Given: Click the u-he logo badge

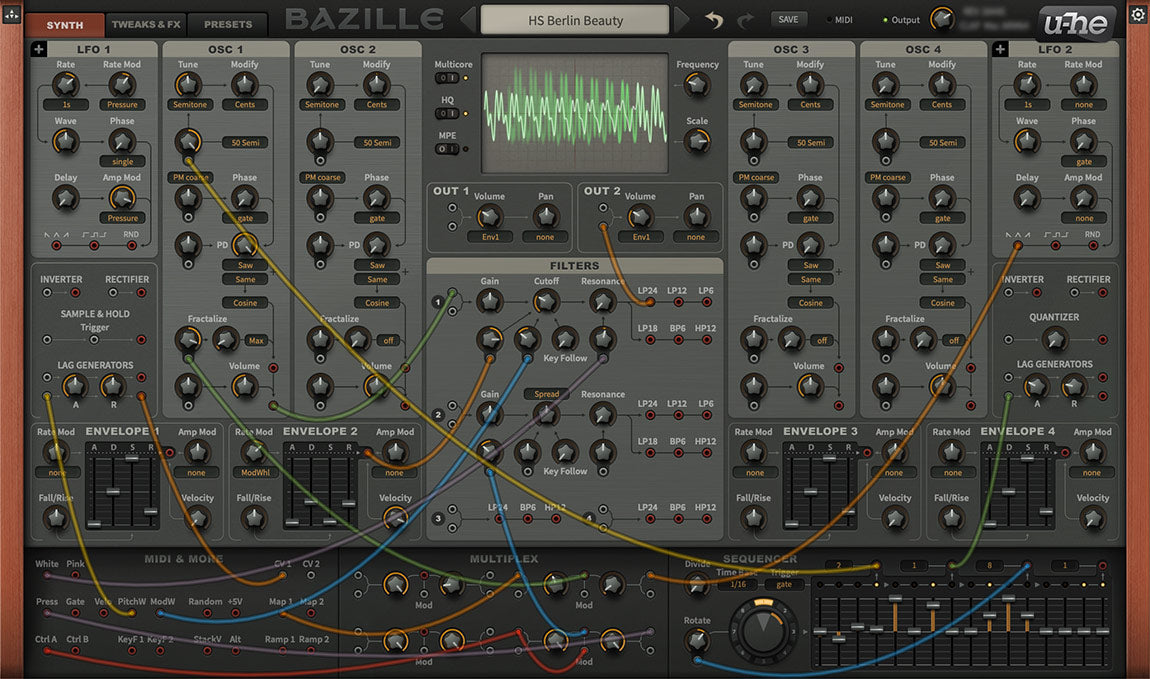Looking at the screenshot, I should pos(1076,24).
